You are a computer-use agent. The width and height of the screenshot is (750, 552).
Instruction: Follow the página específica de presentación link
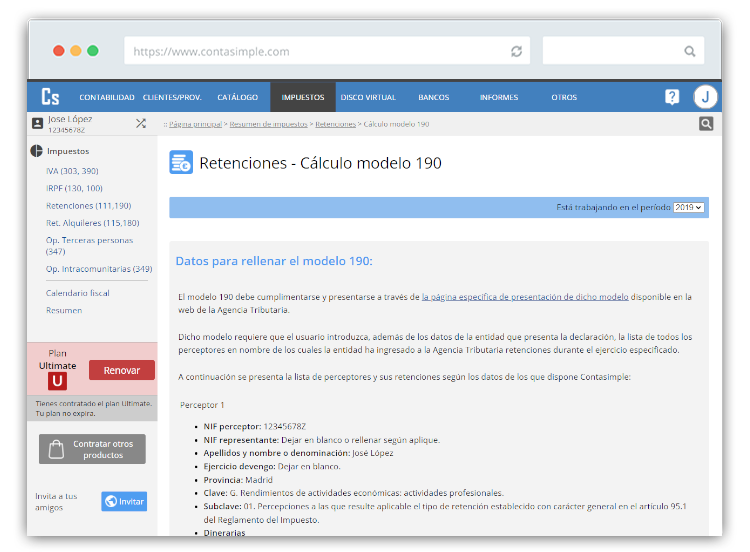click(525, 297)
